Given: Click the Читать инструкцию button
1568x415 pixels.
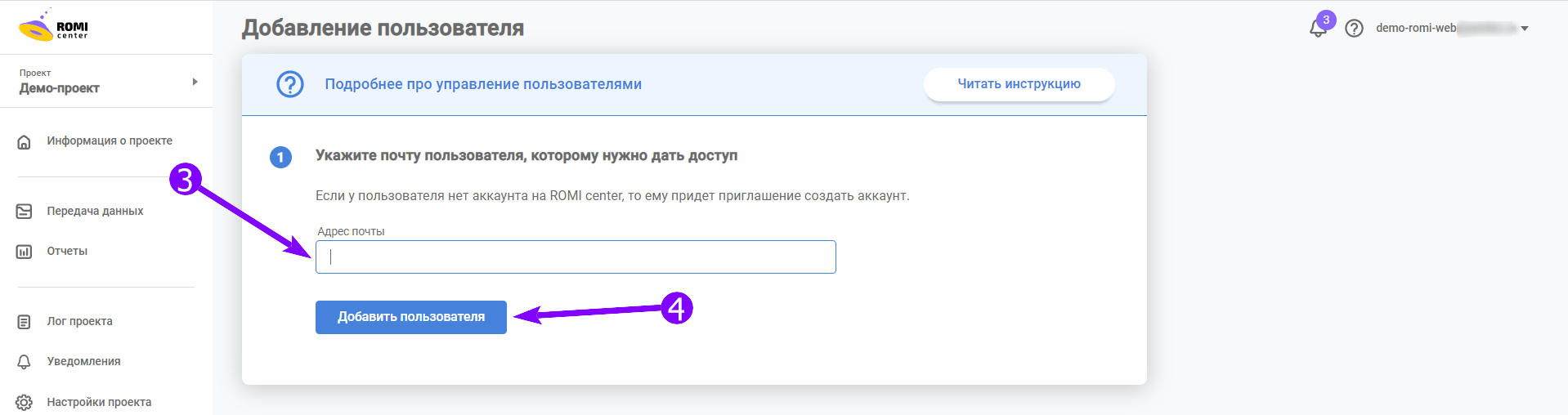Looking at the screenshot, I should [x=1019, y=84].
